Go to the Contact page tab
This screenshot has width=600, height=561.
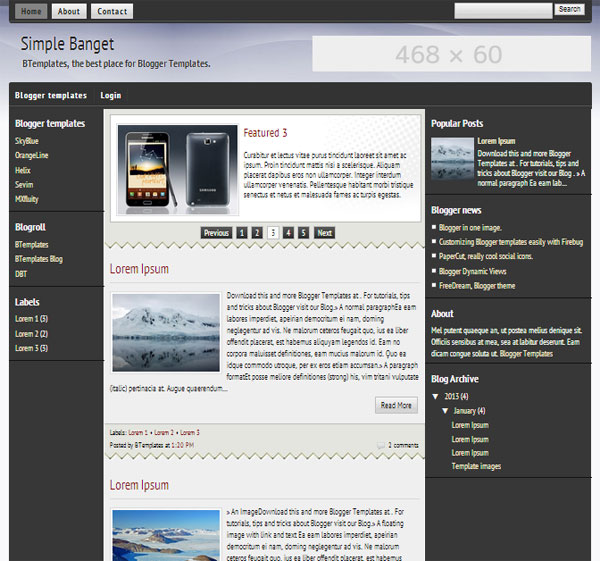click(111, 11)
